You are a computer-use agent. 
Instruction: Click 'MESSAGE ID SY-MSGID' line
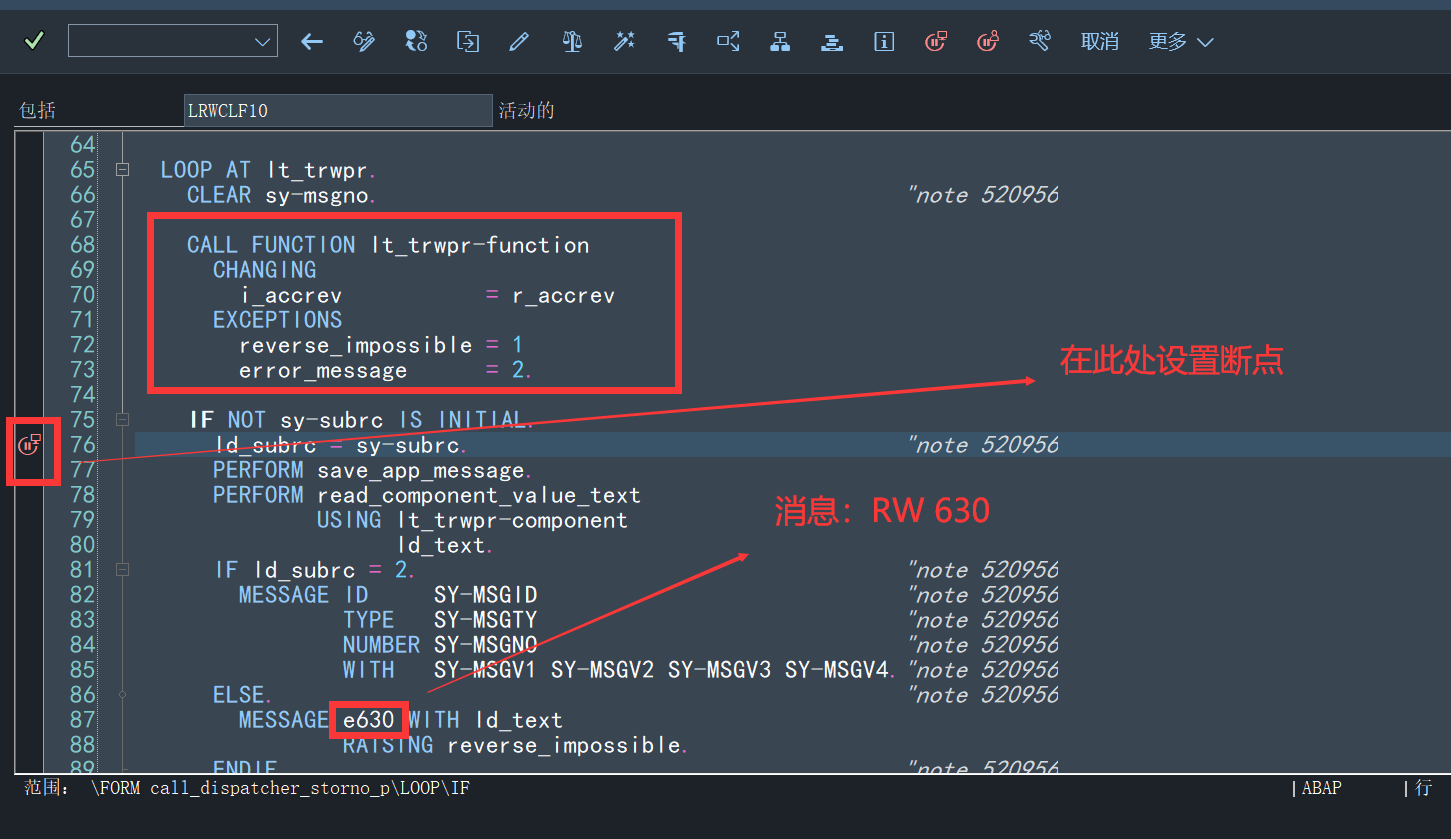click(388, 595)
